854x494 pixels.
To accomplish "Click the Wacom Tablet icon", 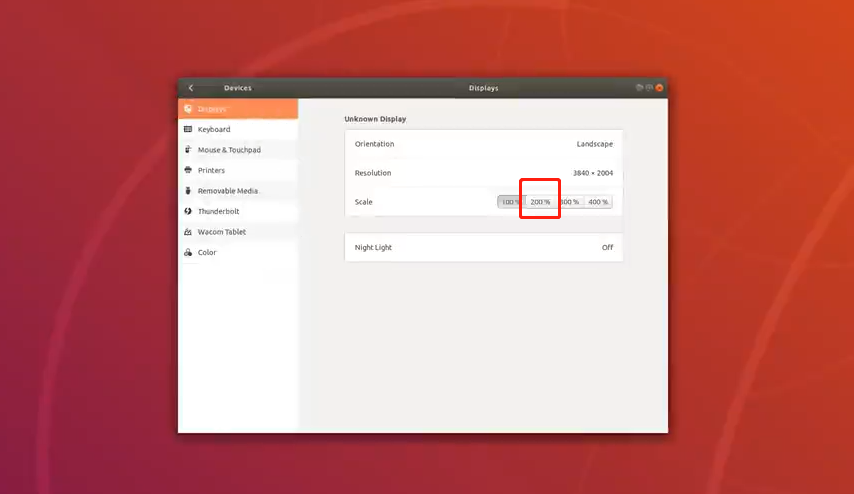I will coord(188,232).
